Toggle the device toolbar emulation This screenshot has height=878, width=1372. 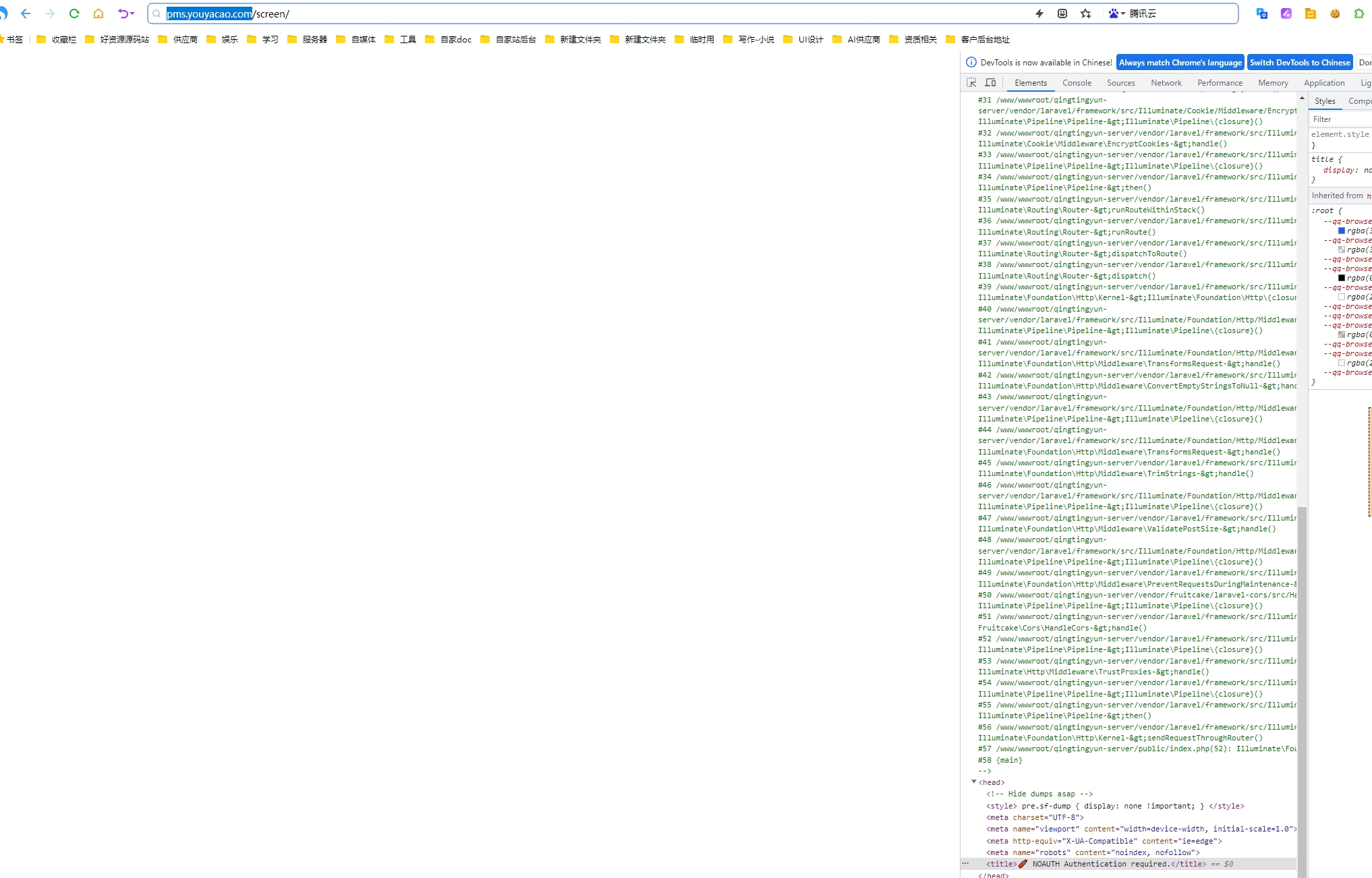990,82
